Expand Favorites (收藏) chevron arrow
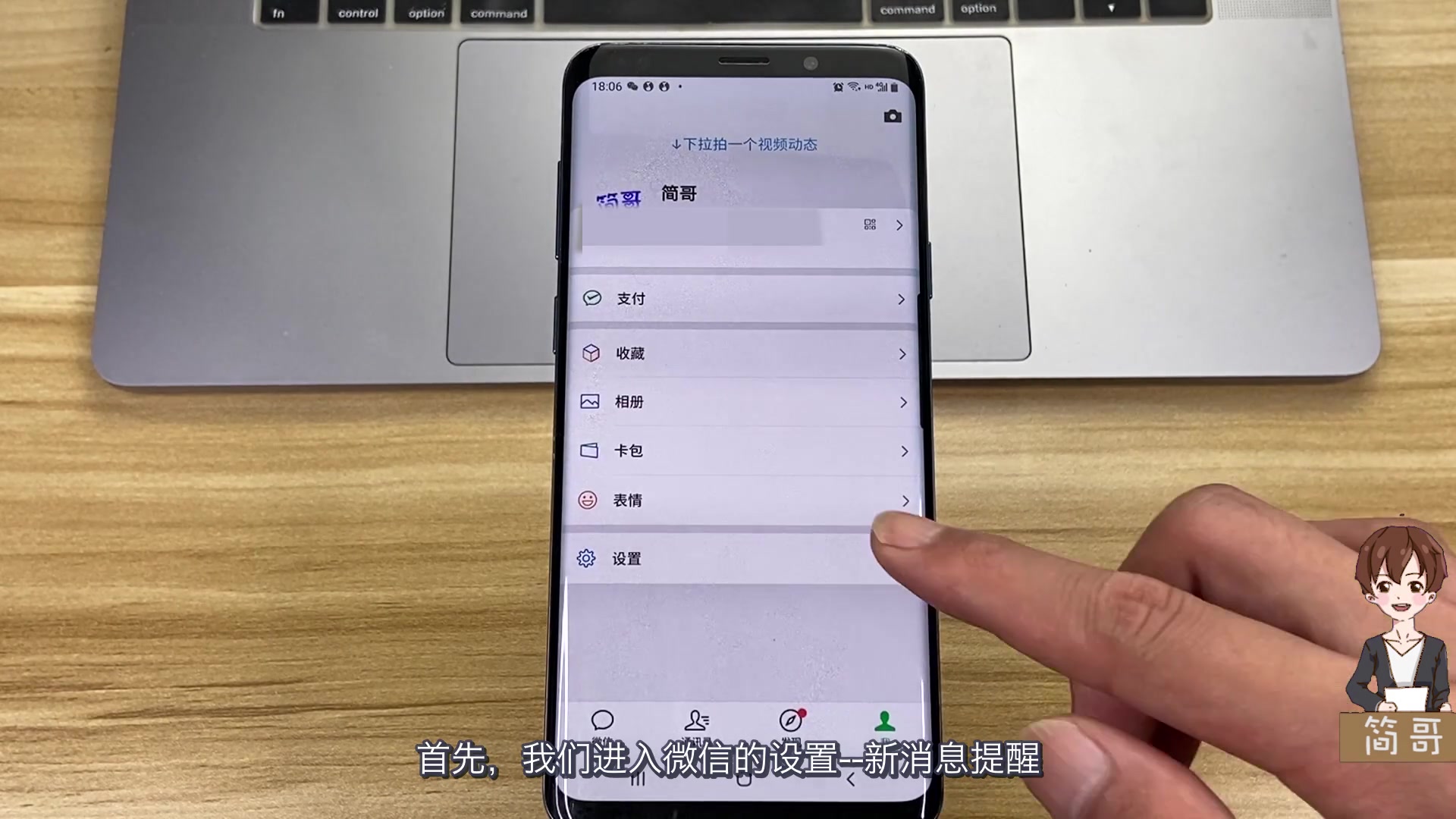The image size is (1456, 819). (x=902, y=353)
